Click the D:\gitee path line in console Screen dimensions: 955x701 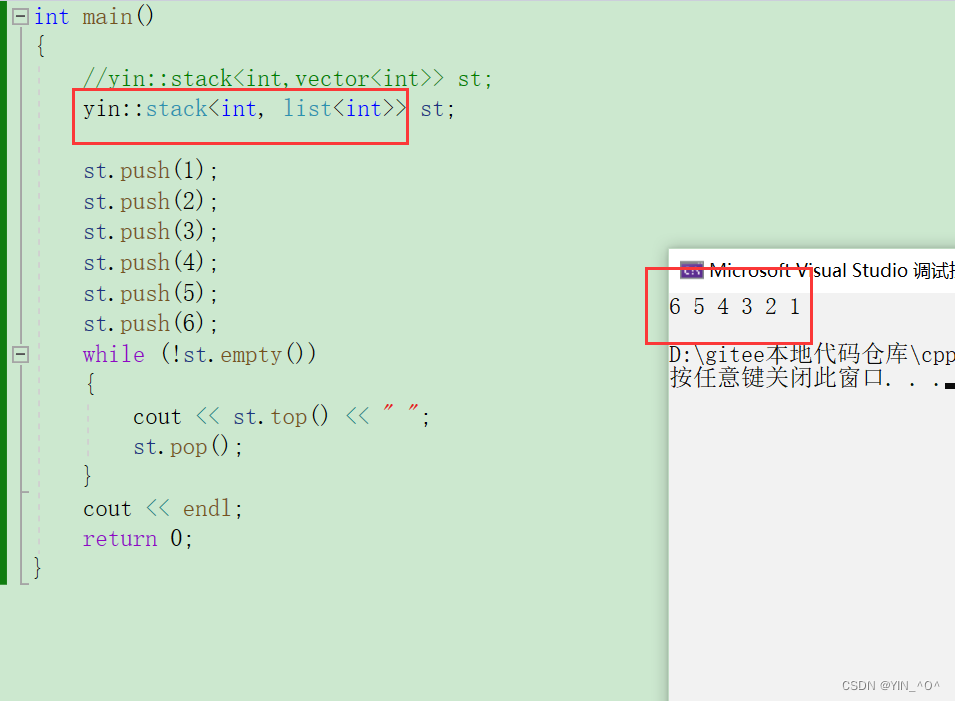811,354
